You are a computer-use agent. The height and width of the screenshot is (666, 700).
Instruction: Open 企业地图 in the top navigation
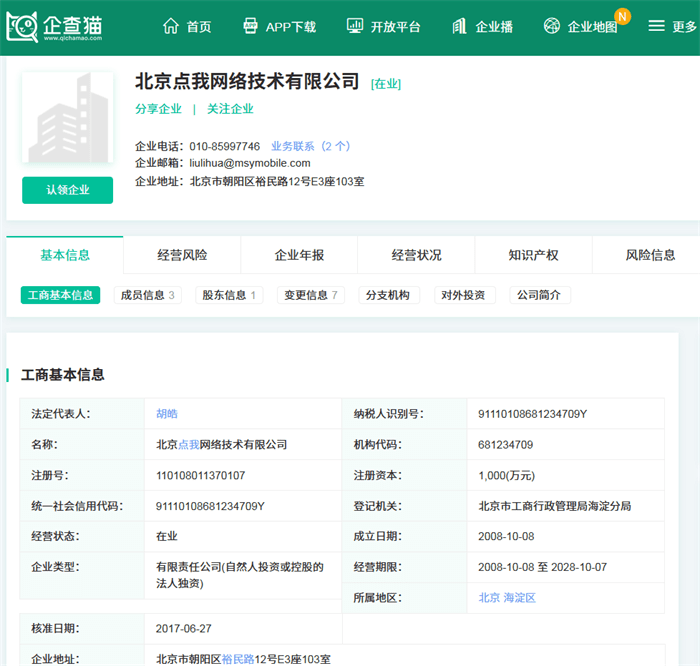tap(592, 27)
